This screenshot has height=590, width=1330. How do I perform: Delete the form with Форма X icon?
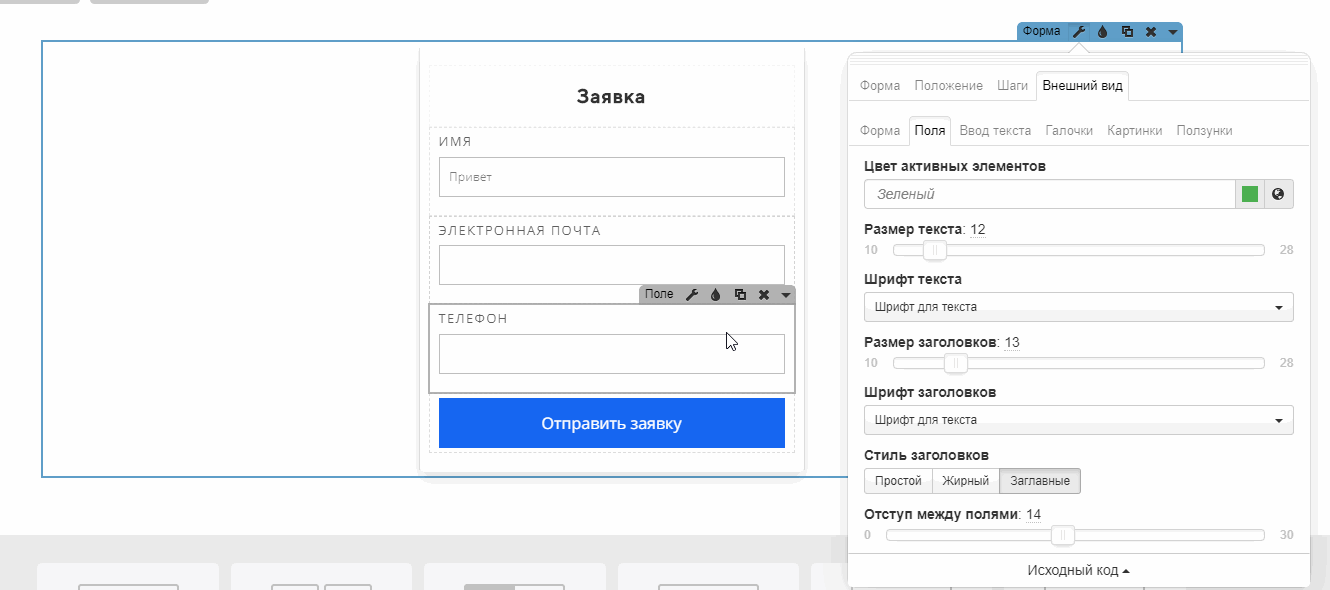1151,32
